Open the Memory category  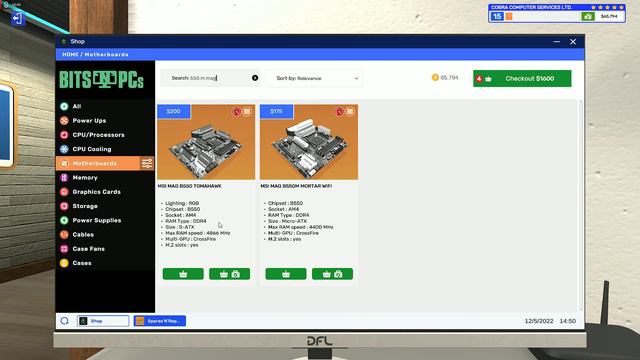(105, 178)
